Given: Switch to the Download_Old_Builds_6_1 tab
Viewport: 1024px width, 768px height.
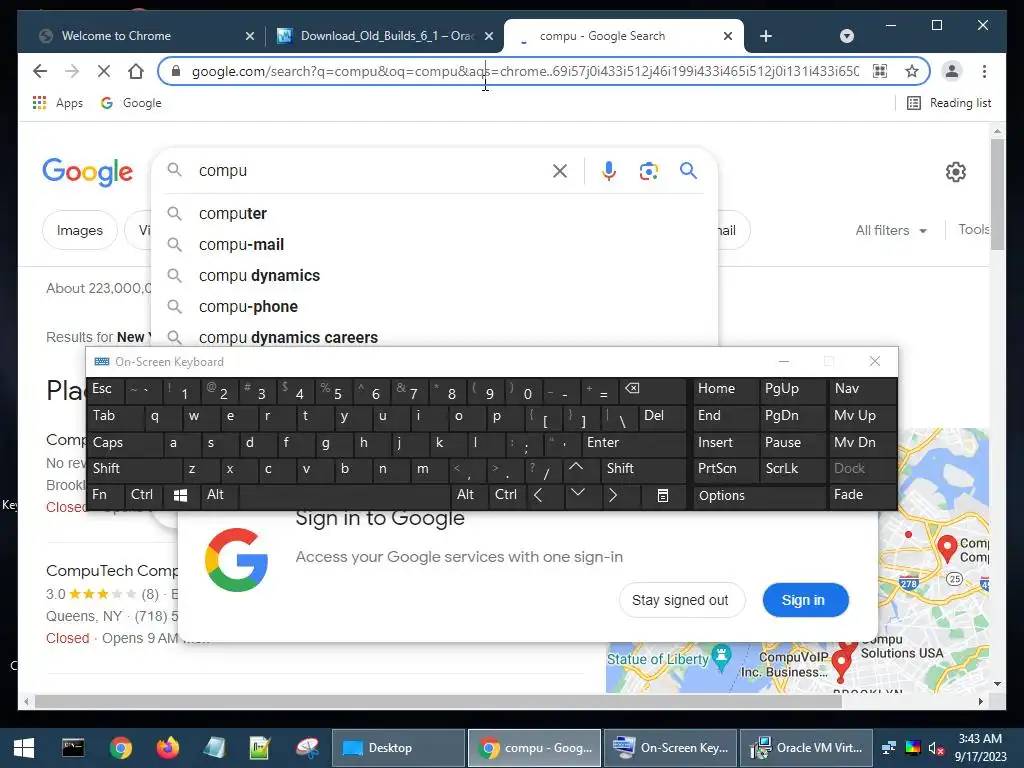Looking at the screenshot, I should pos(387,36).
